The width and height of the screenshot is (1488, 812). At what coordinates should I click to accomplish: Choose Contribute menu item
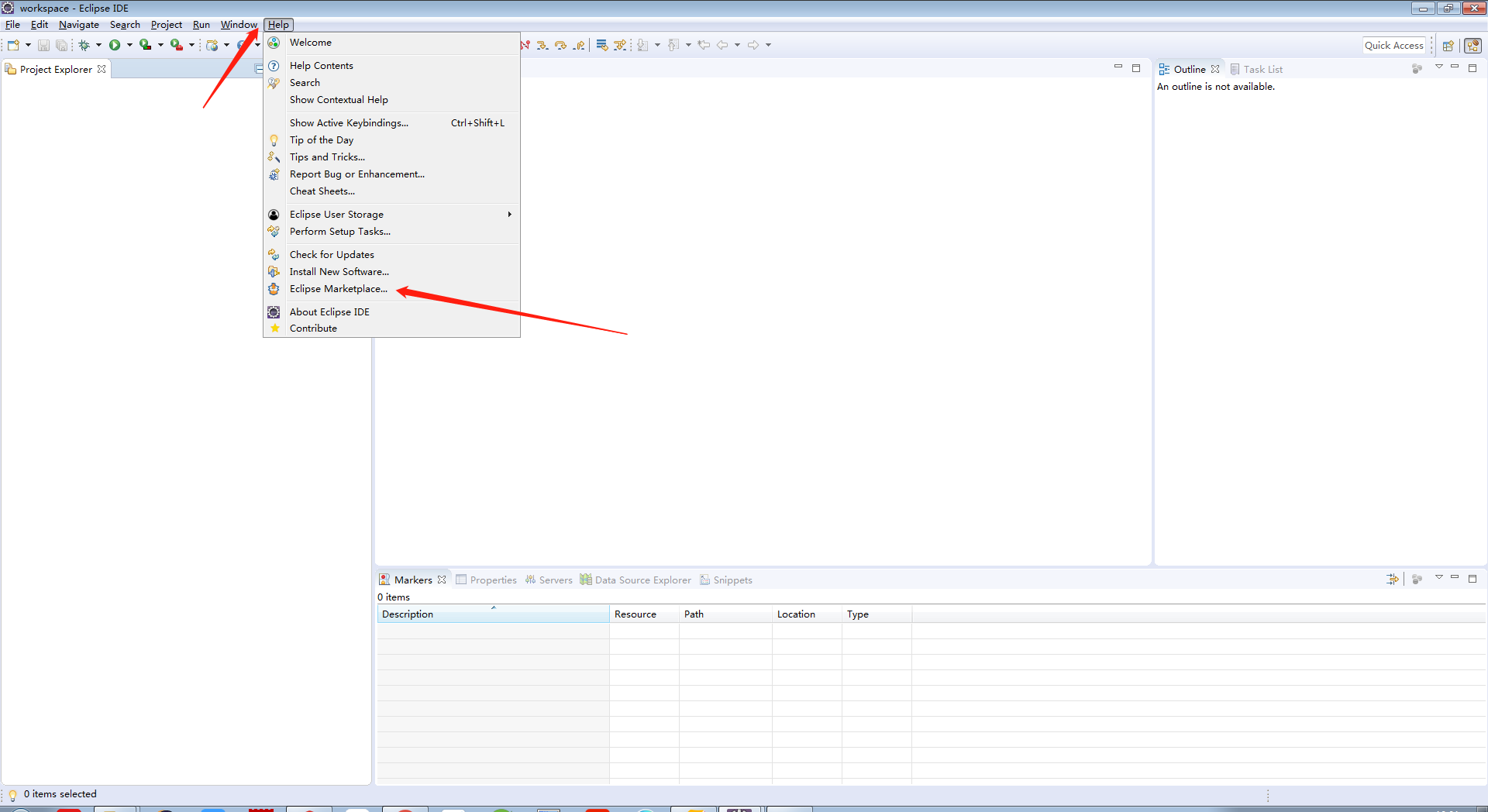[391, 329]
